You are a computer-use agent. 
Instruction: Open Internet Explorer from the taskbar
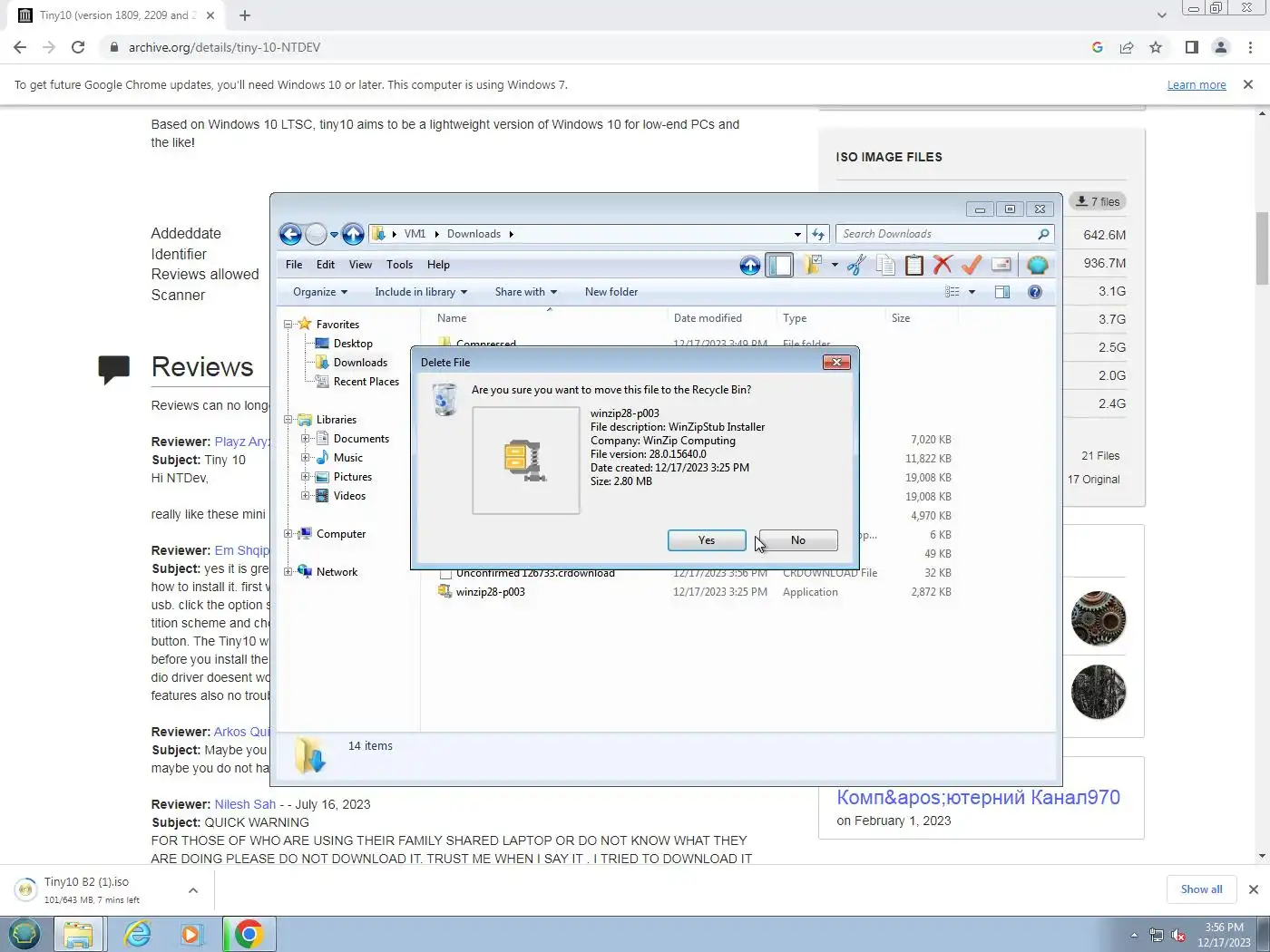point(137,934)
